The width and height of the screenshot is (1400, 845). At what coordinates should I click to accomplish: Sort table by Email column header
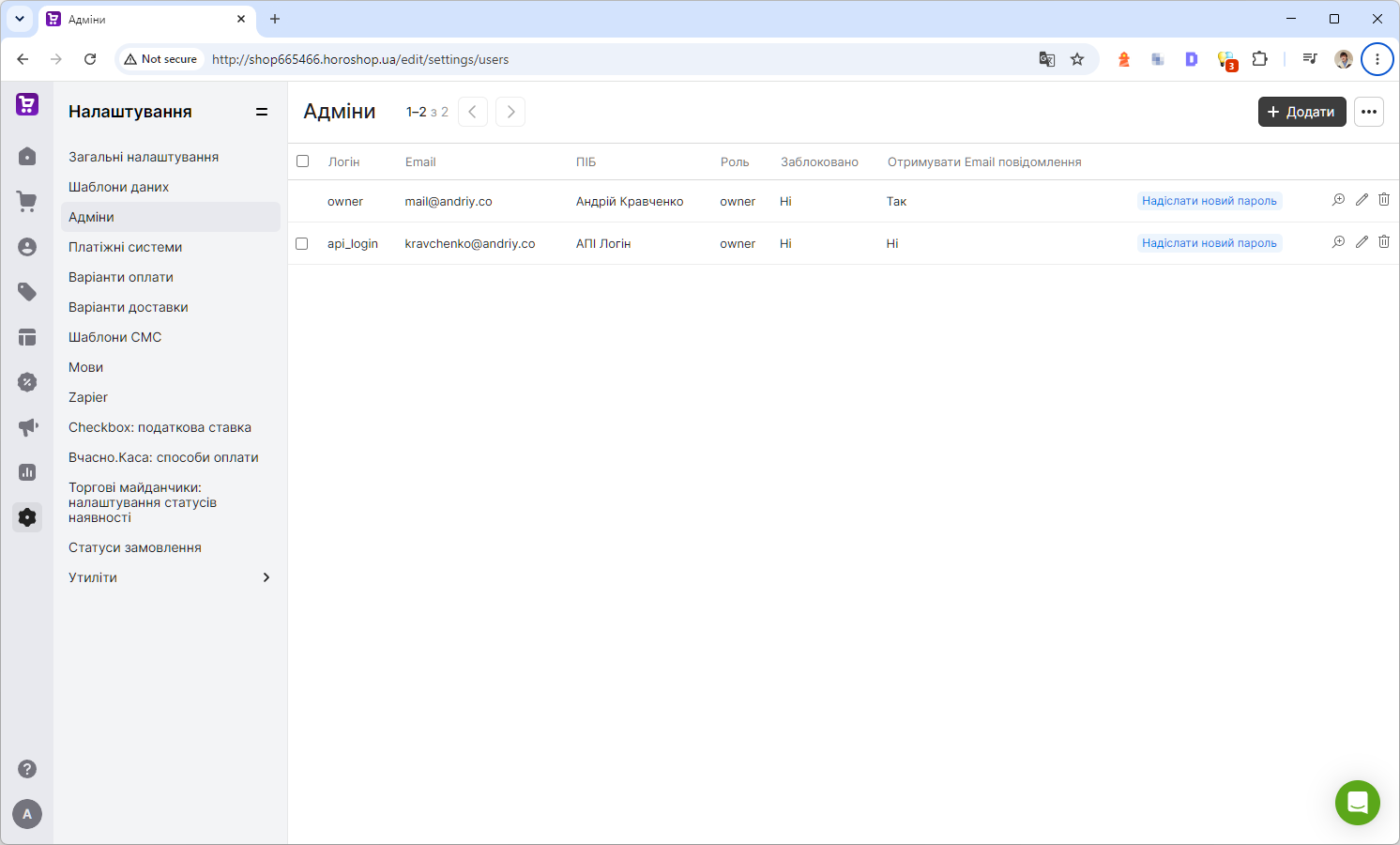420,161
